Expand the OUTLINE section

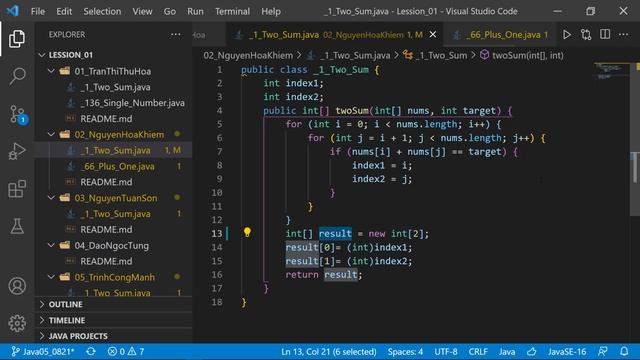point(113,304)
